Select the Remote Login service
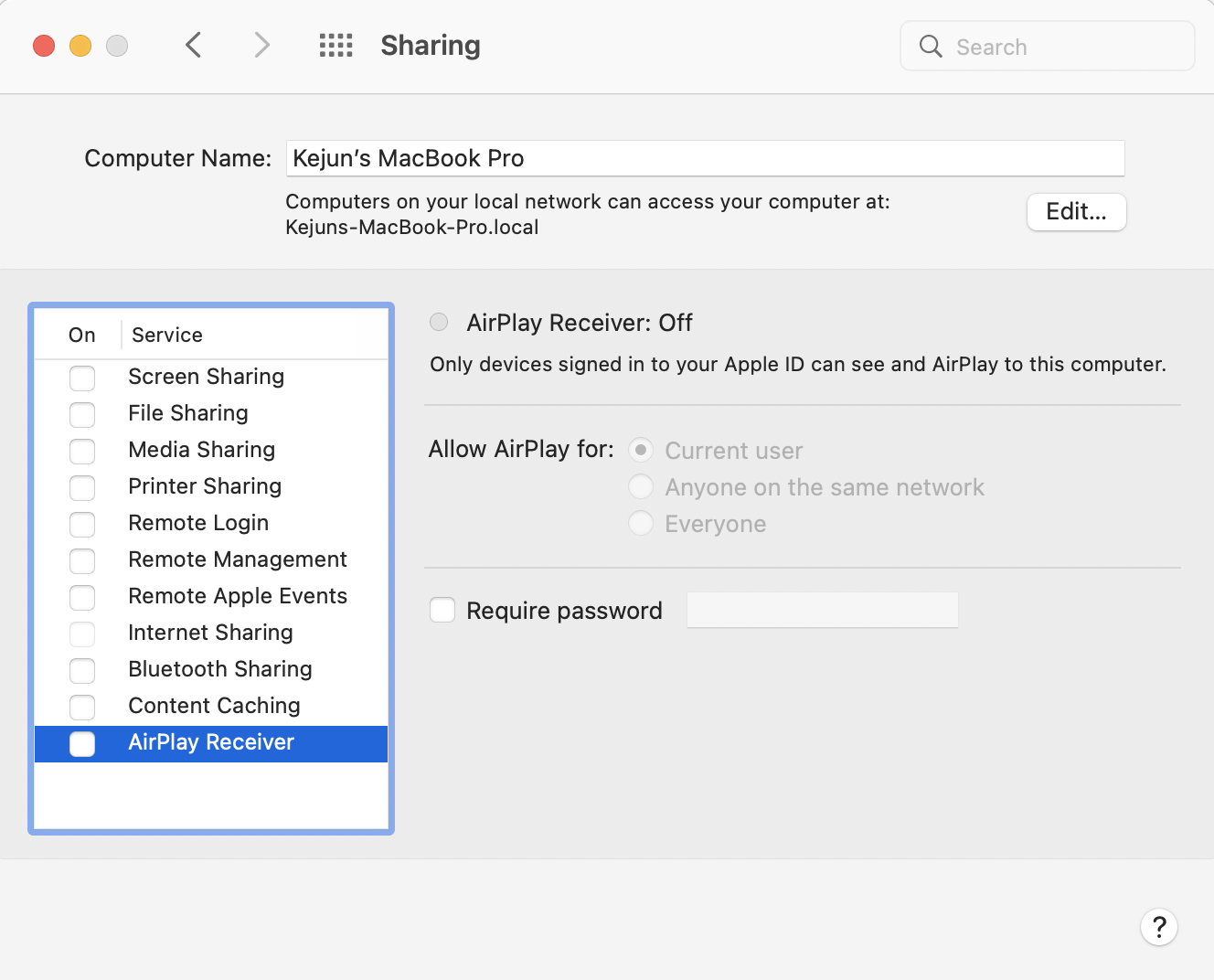 coord(211,524)
